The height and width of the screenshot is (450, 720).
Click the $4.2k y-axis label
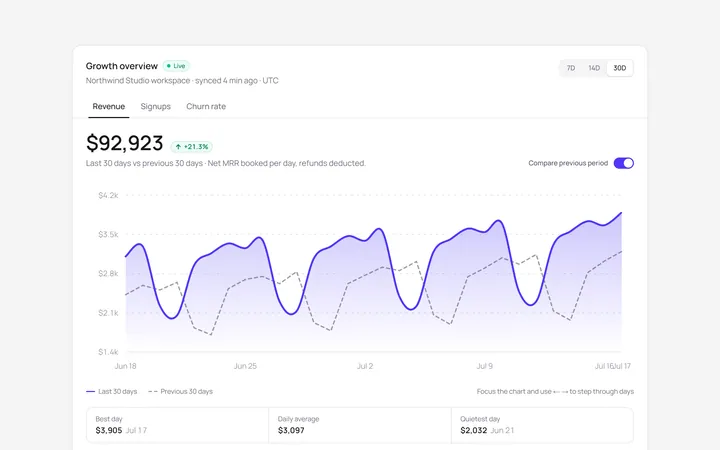tap(108, 196)
